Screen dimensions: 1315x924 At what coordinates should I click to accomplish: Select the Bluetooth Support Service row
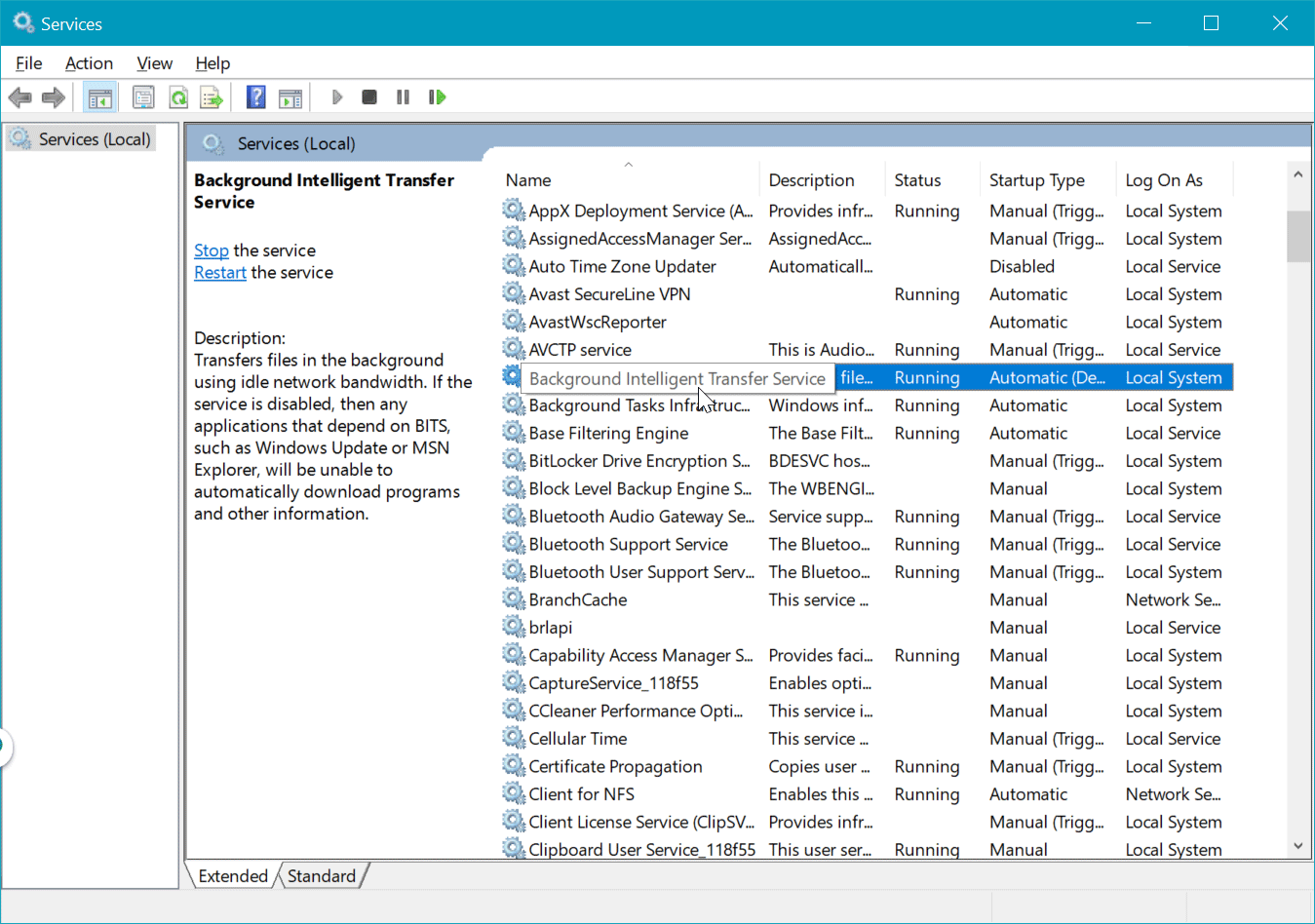[x=630, y=544]
